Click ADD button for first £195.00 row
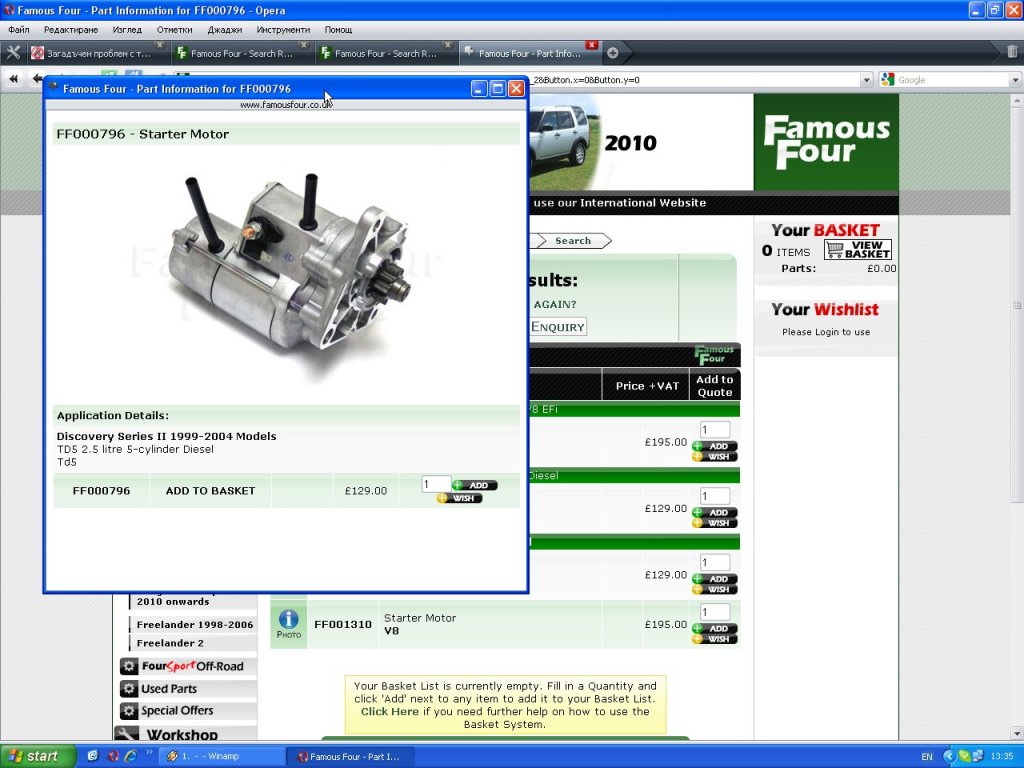Image resolution: width=1024 pixels, height=768 pixels. click(x=714, y=446)
